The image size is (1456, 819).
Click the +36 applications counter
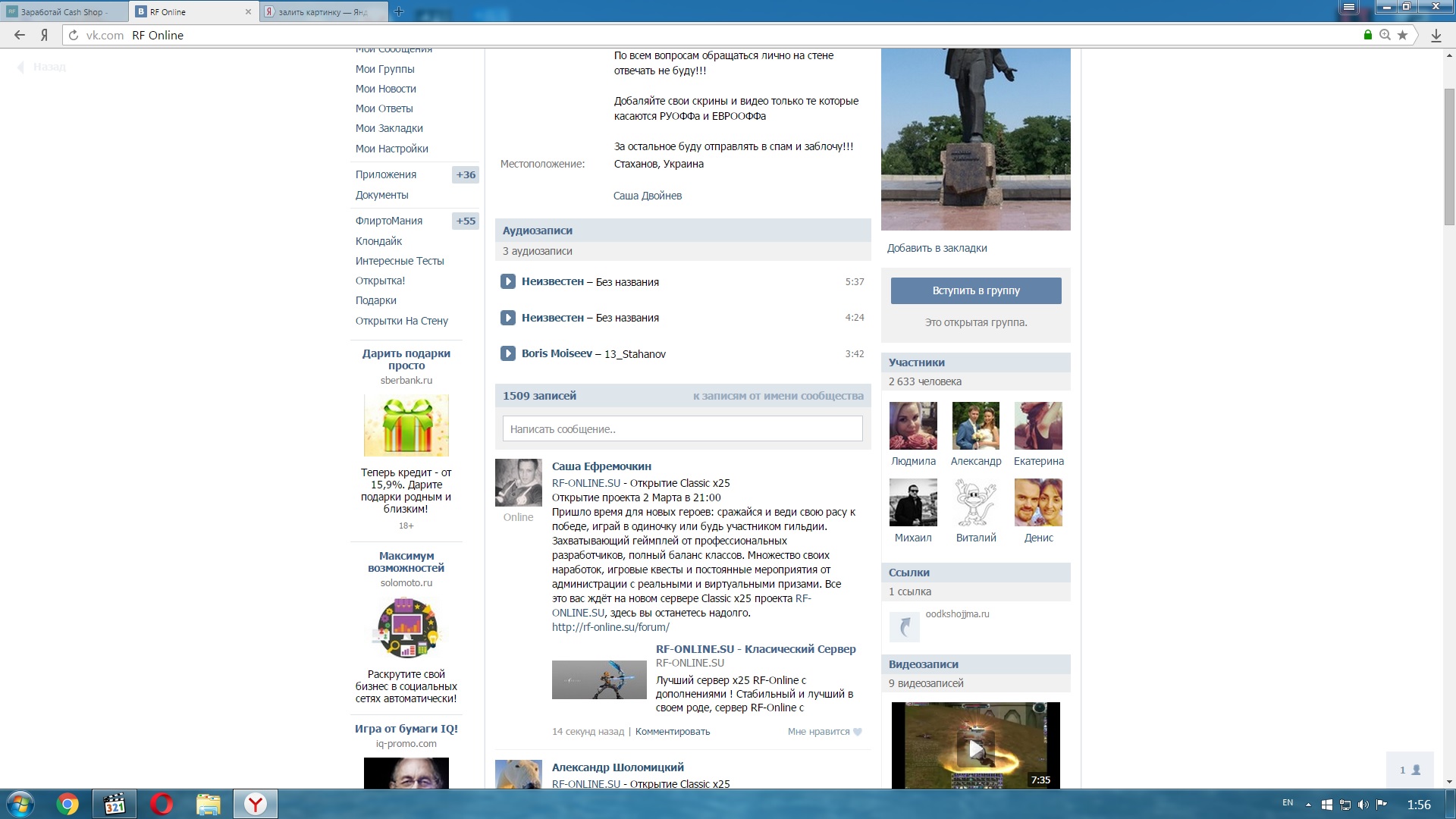click(x=466, y=174)
